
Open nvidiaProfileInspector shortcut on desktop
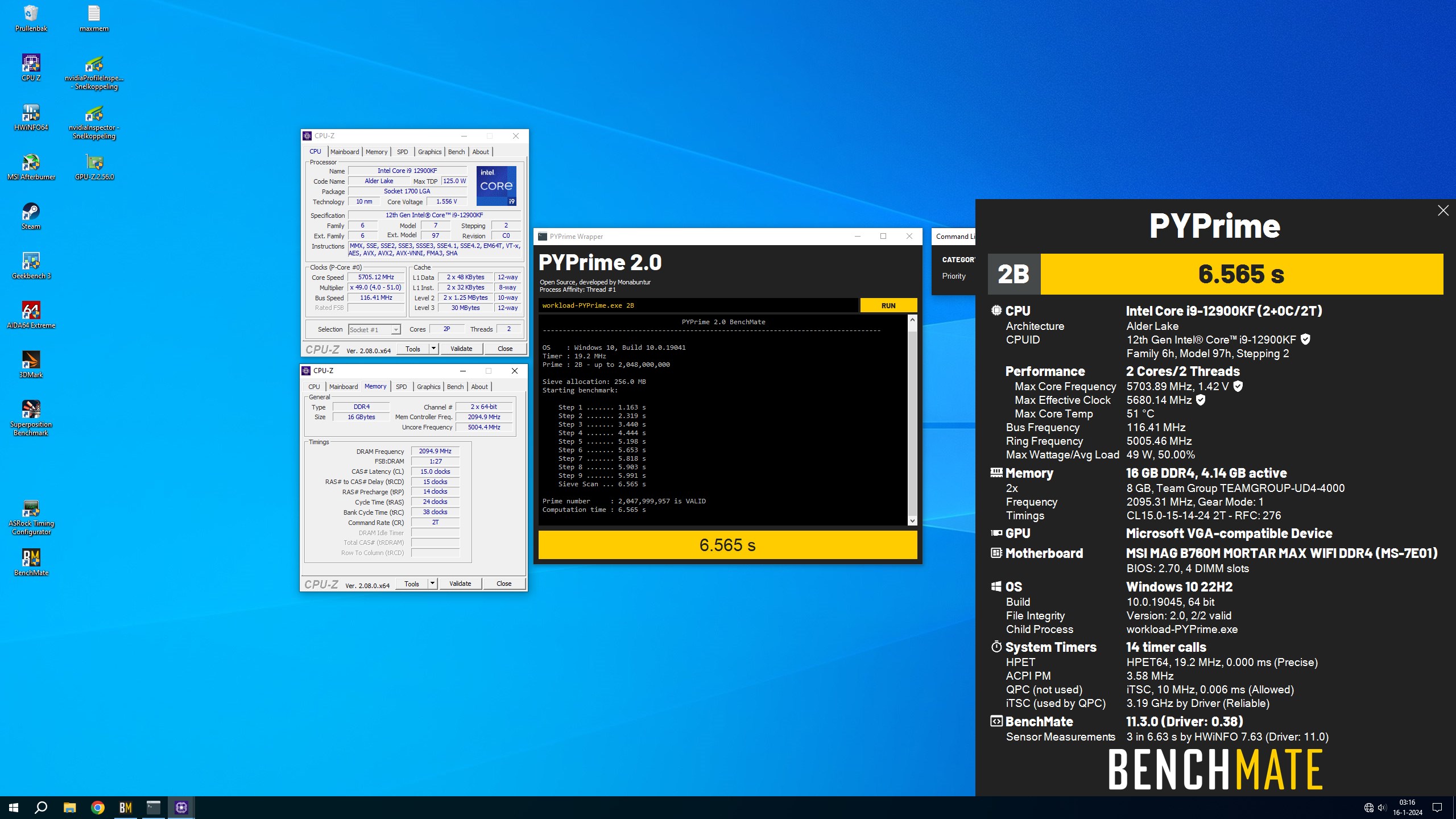(94, 72)
